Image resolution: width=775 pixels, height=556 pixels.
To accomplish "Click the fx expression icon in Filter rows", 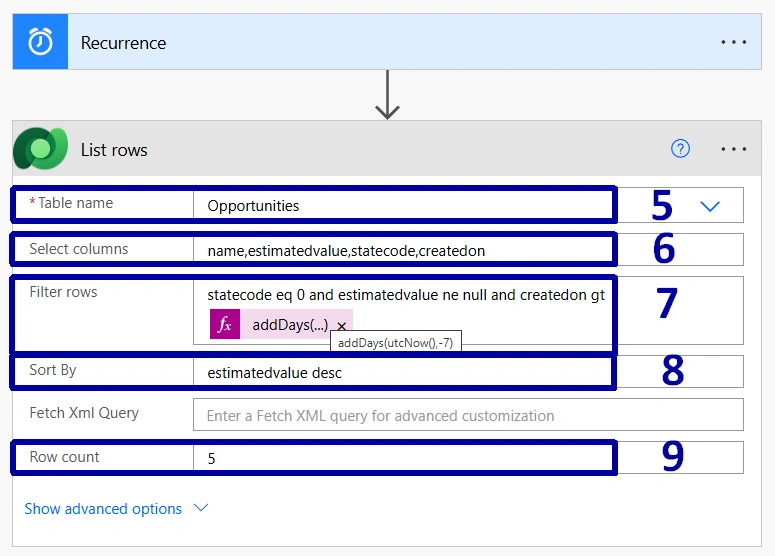I will (225, 324).
